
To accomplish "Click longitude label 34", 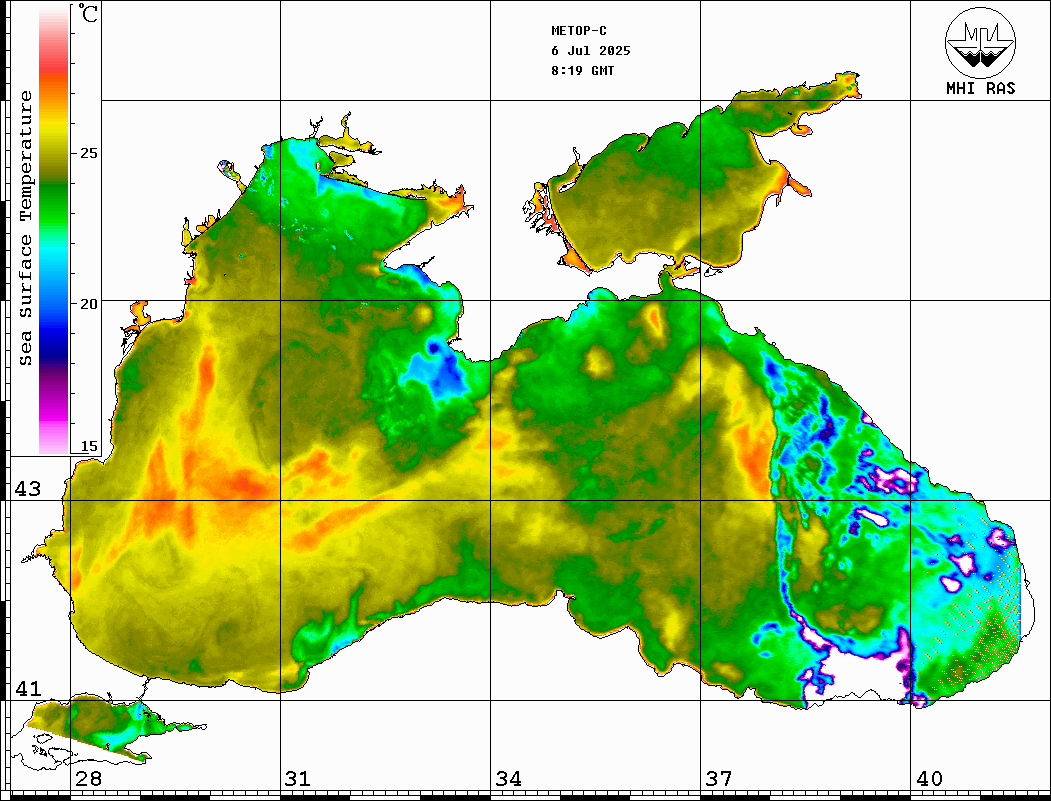I will (509, 779).
